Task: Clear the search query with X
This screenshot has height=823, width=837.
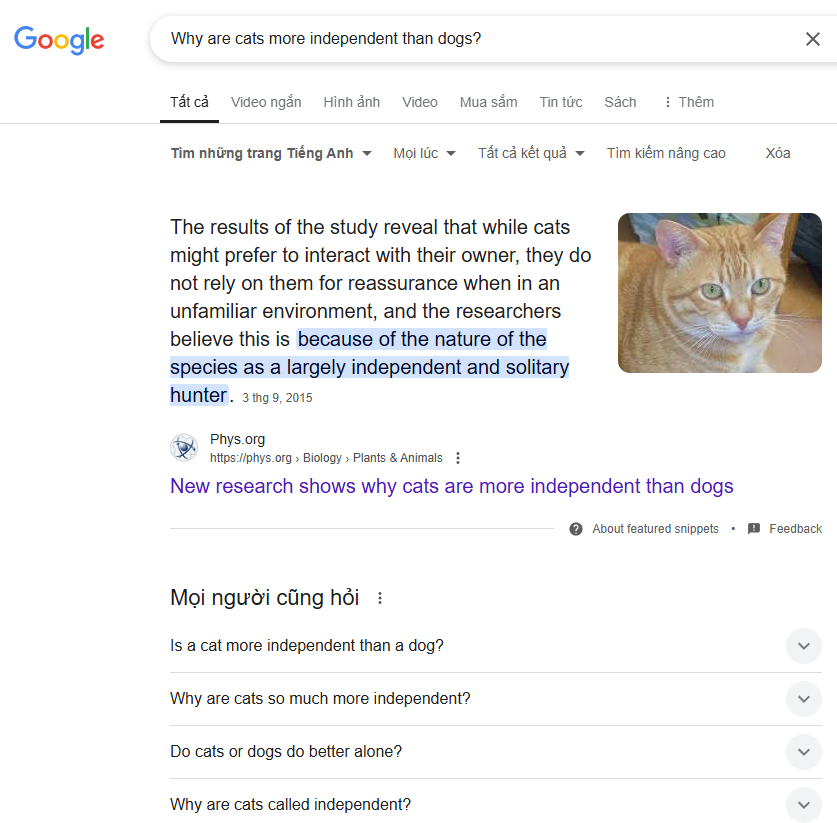Action: point(812,39)
